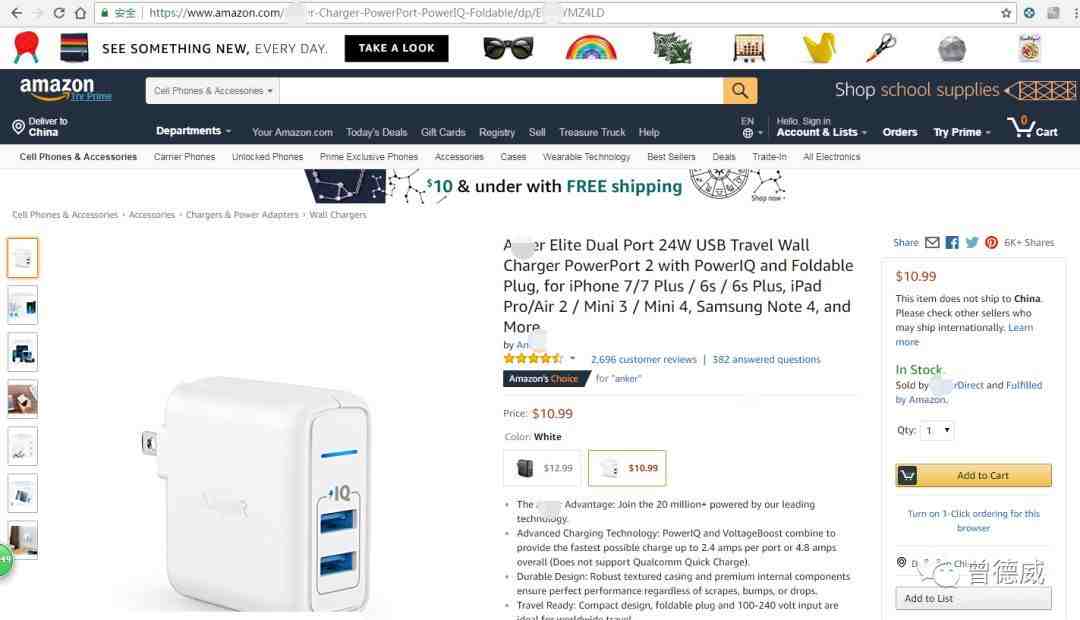Open Cell Phones & Accessories search category dropdown
The width and height of the screenshot is (1080, 620).
click(x=213, y=91)
